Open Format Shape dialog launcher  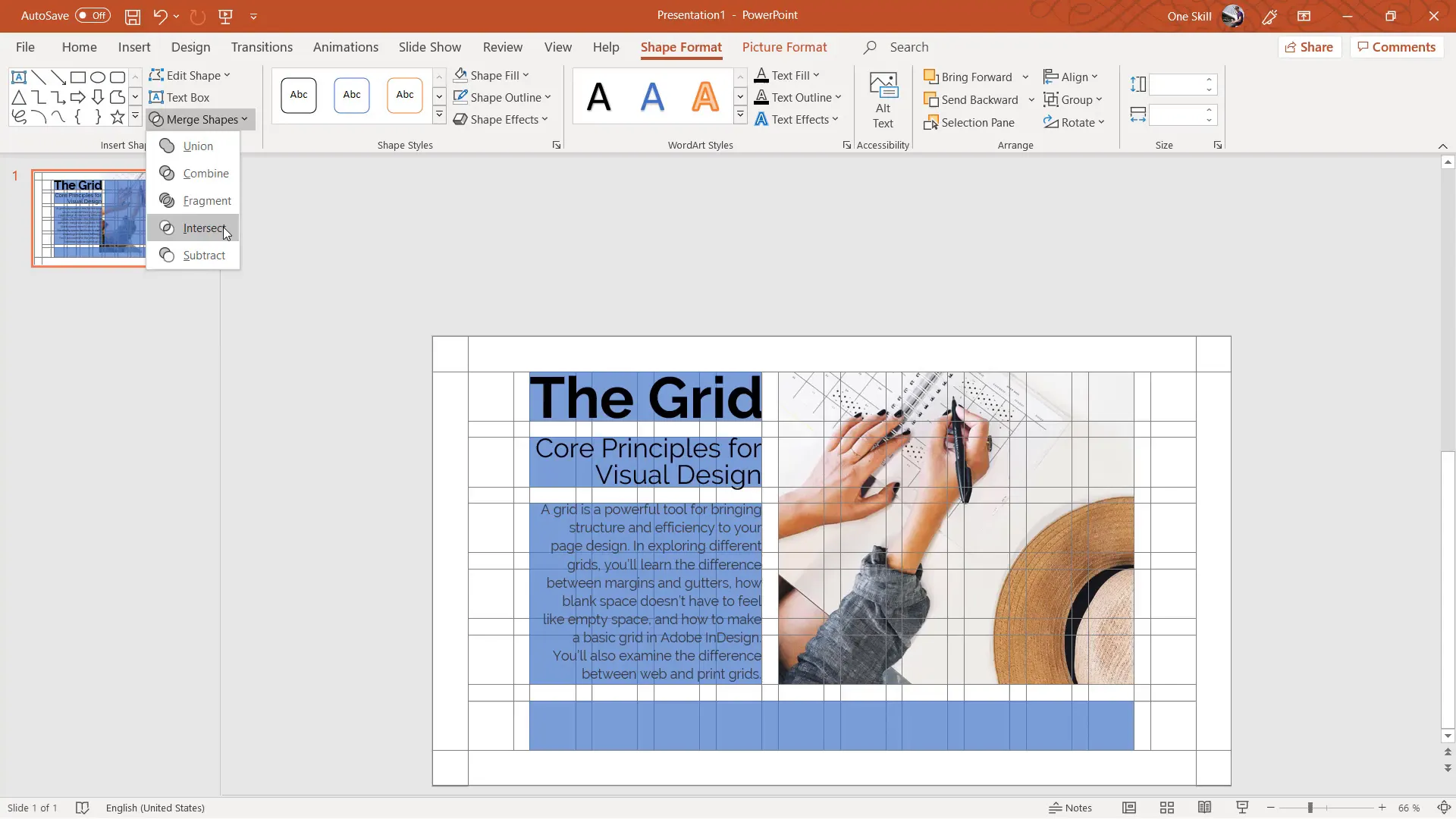click(557, 145)
